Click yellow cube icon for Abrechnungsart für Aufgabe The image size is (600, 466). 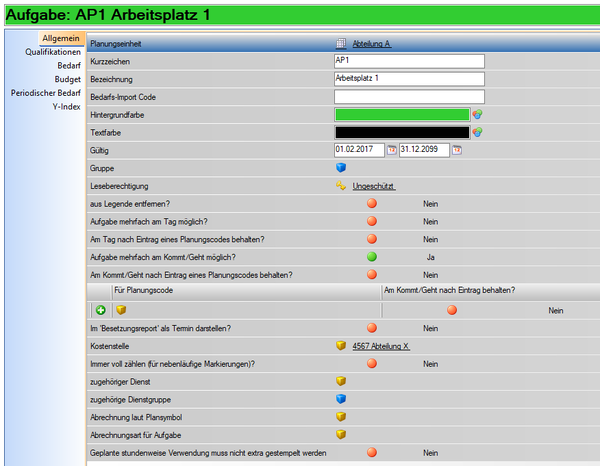point(341,435)
